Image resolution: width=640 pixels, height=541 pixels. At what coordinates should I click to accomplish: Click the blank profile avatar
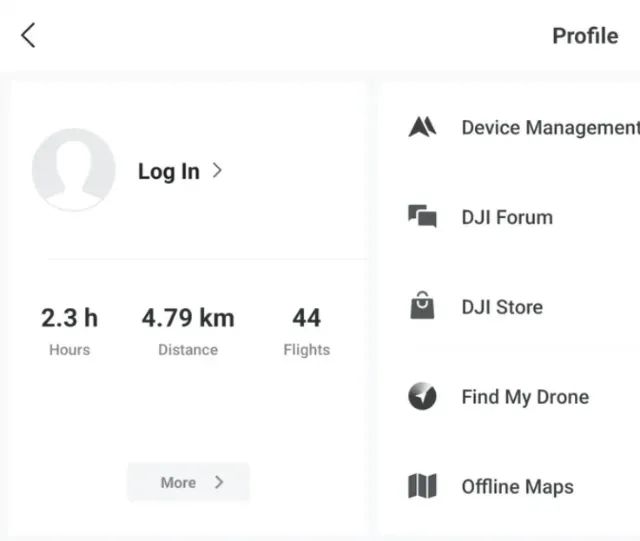pyautogui.click(x=74, y=169)
